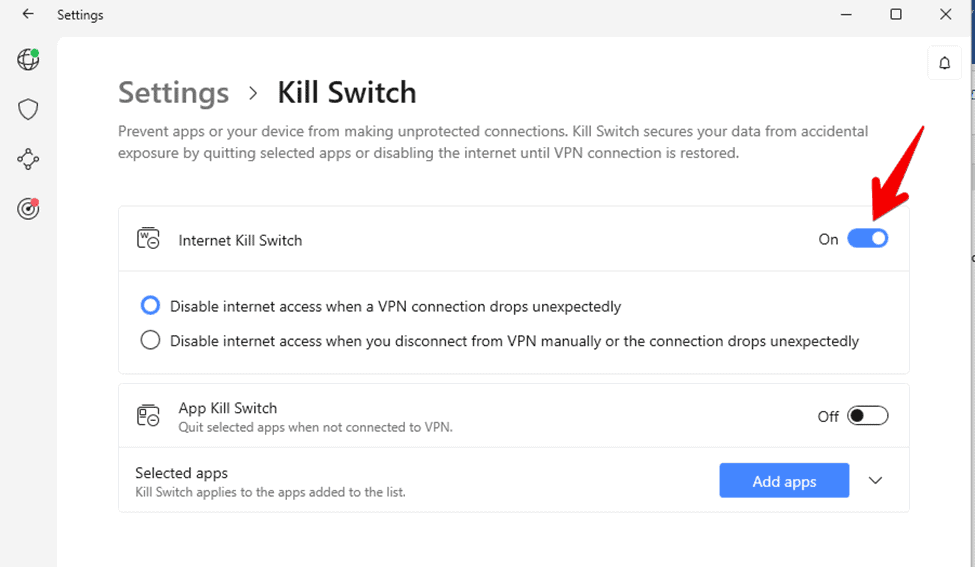Choose "disconnect from VPN manually" radio option
The height and width of the screenshot is (567, 975).
pyautogui.click(x=150, y=340)
